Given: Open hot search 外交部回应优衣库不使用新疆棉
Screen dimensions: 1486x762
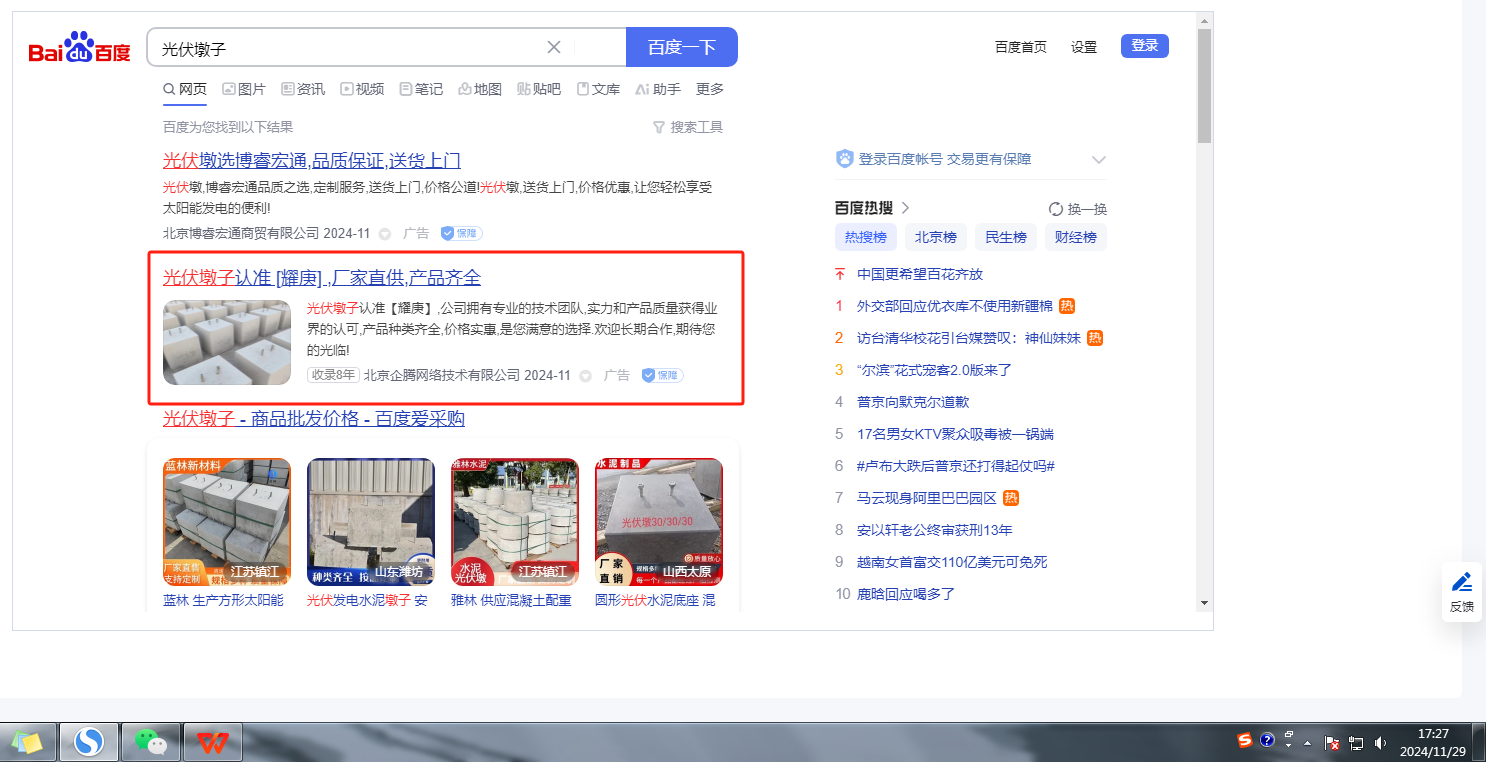Looking at the screenshot, I should pos(955,306).
